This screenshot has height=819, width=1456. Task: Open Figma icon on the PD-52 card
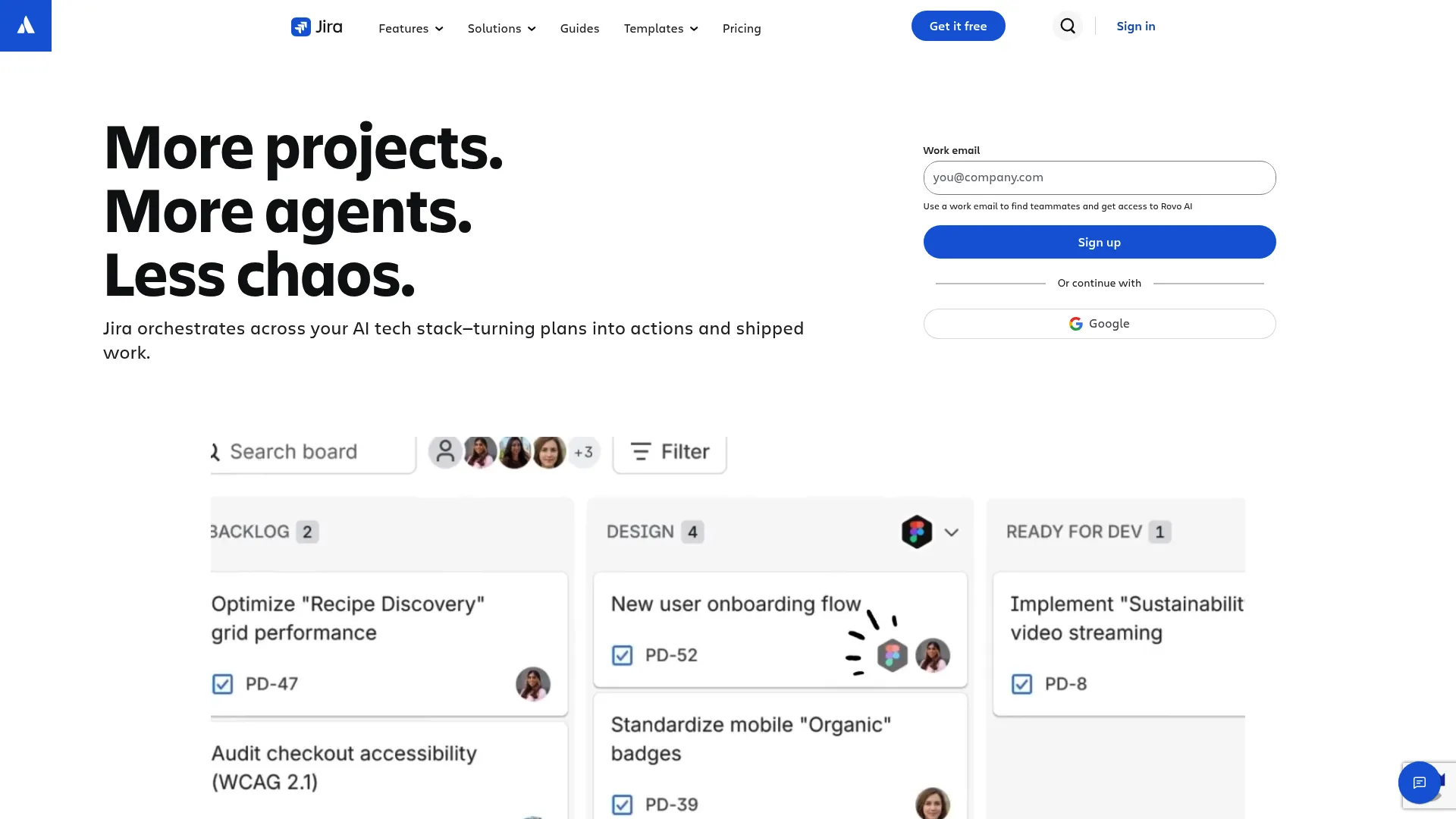[893, 656]
